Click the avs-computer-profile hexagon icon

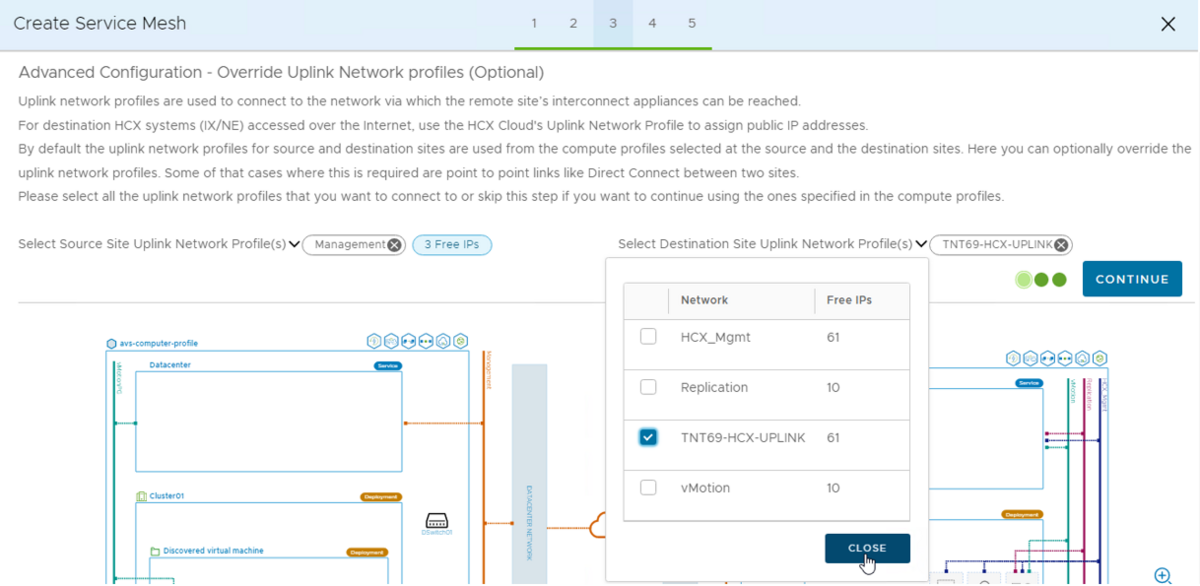(x=111, y=343)
